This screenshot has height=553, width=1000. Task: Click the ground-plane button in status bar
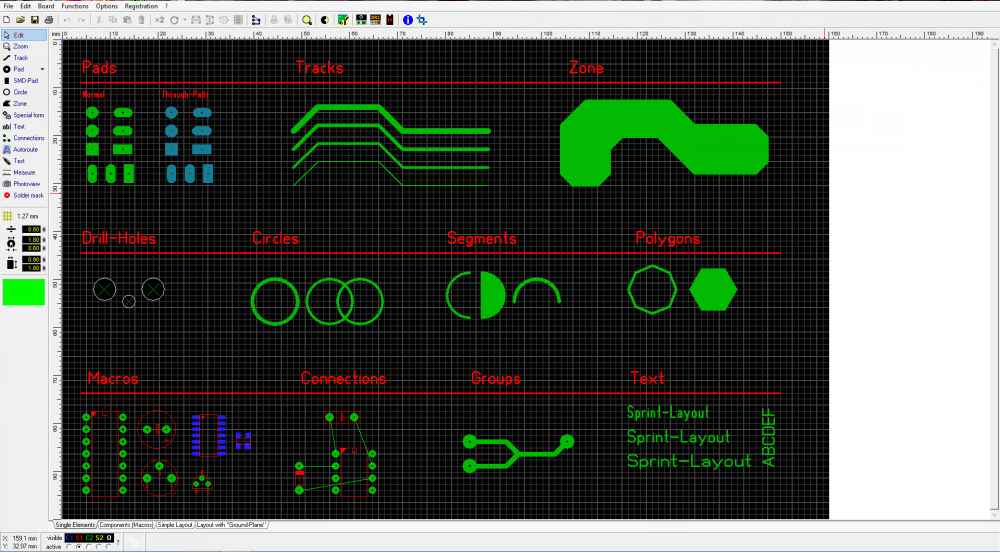coord(133,543)
